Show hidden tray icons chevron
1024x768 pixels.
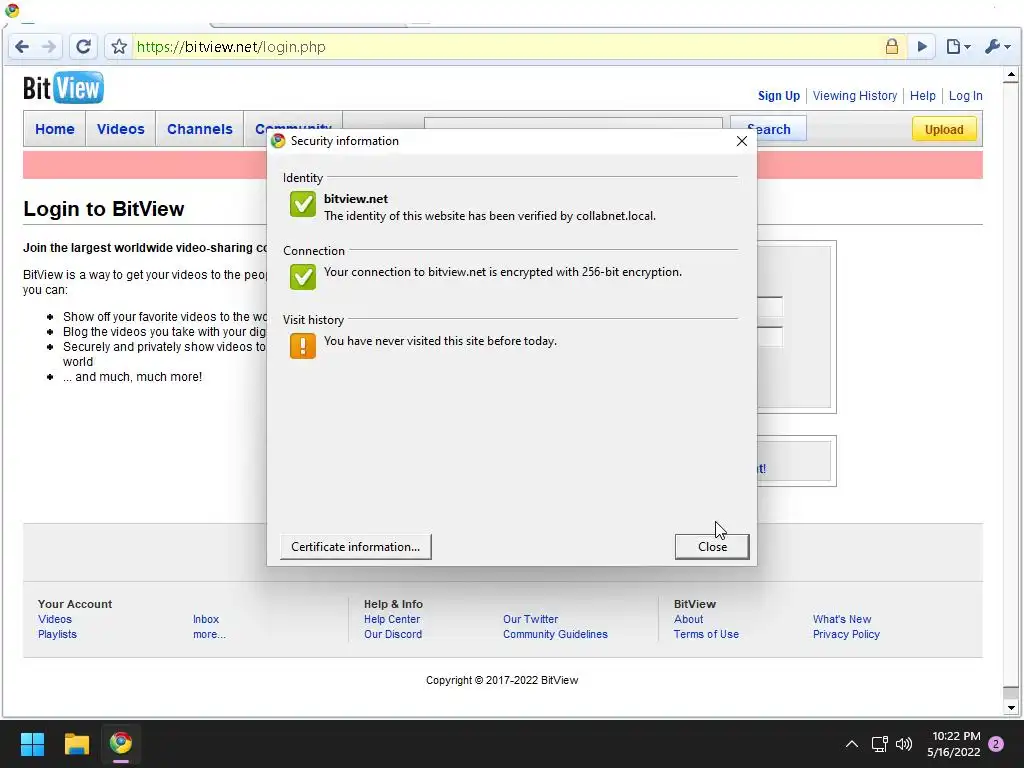(x=852, y=744)
